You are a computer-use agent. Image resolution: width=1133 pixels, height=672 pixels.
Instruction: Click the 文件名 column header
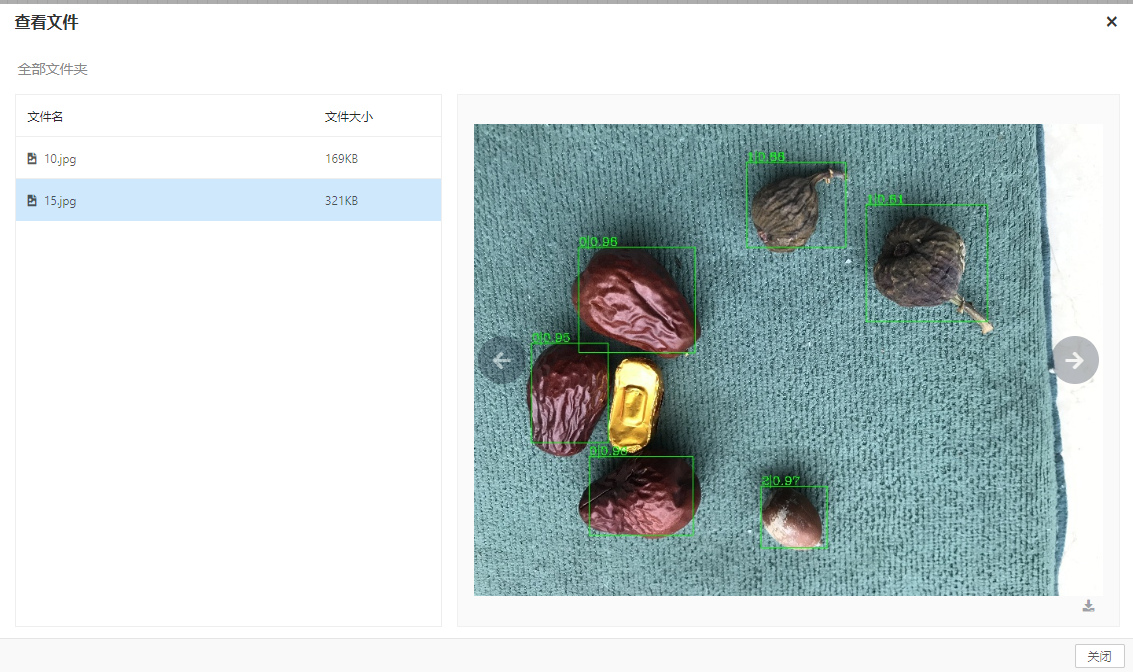click(x=45, y=117)
